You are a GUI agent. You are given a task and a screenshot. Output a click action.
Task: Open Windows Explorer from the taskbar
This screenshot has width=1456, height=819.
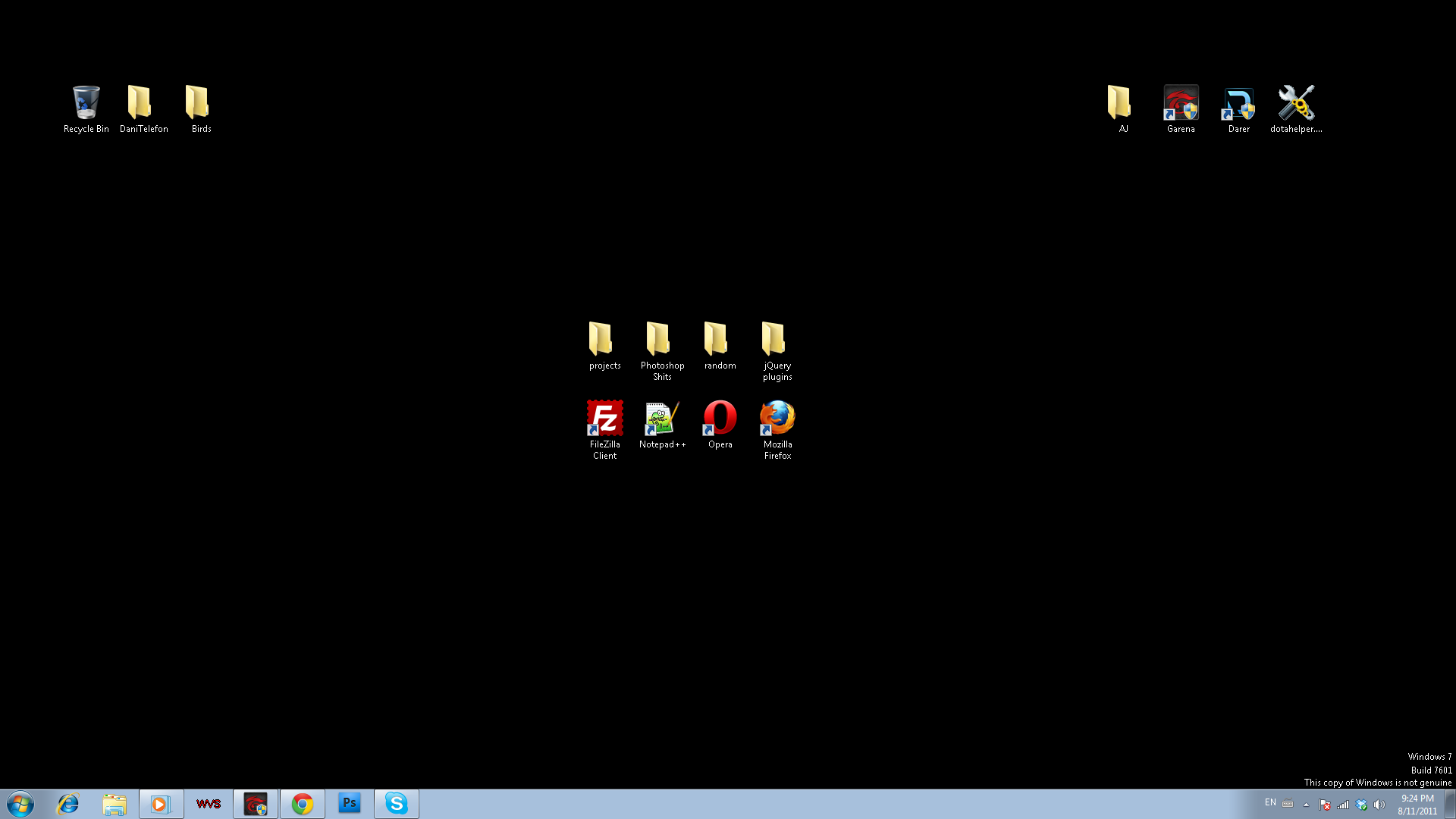point(115,804)
